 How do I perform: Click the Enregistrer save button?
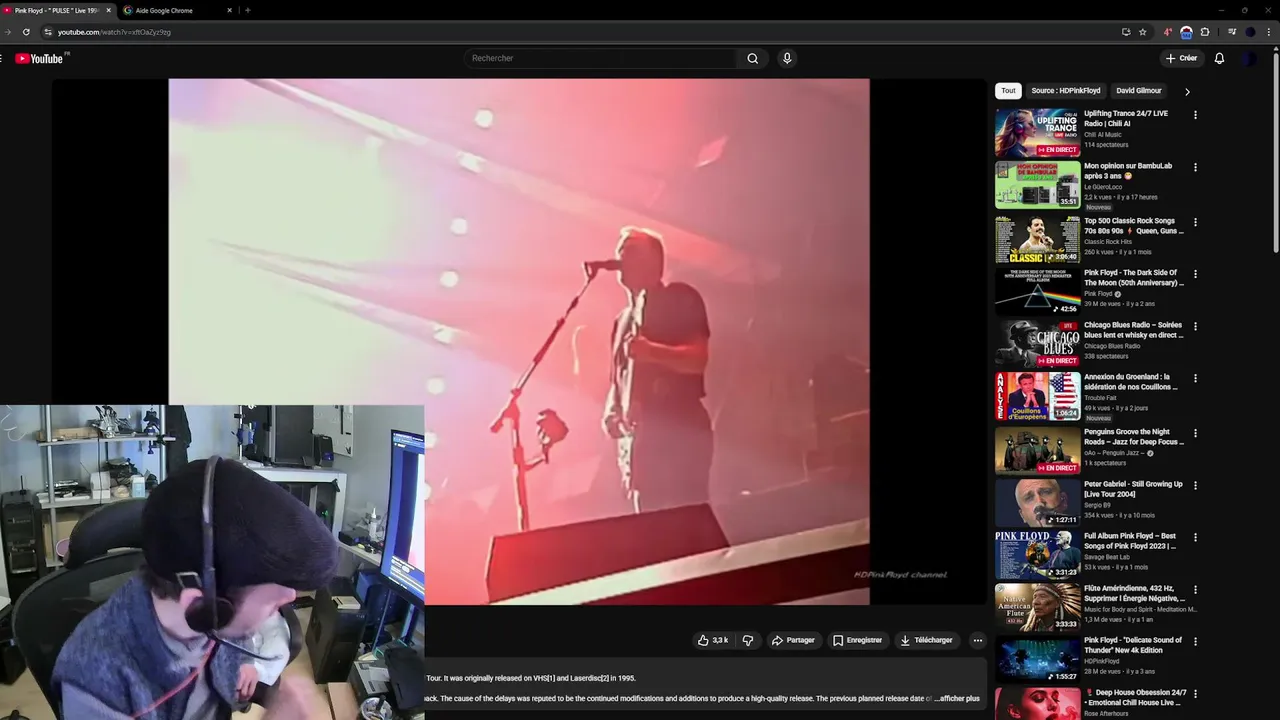[857, 640]
